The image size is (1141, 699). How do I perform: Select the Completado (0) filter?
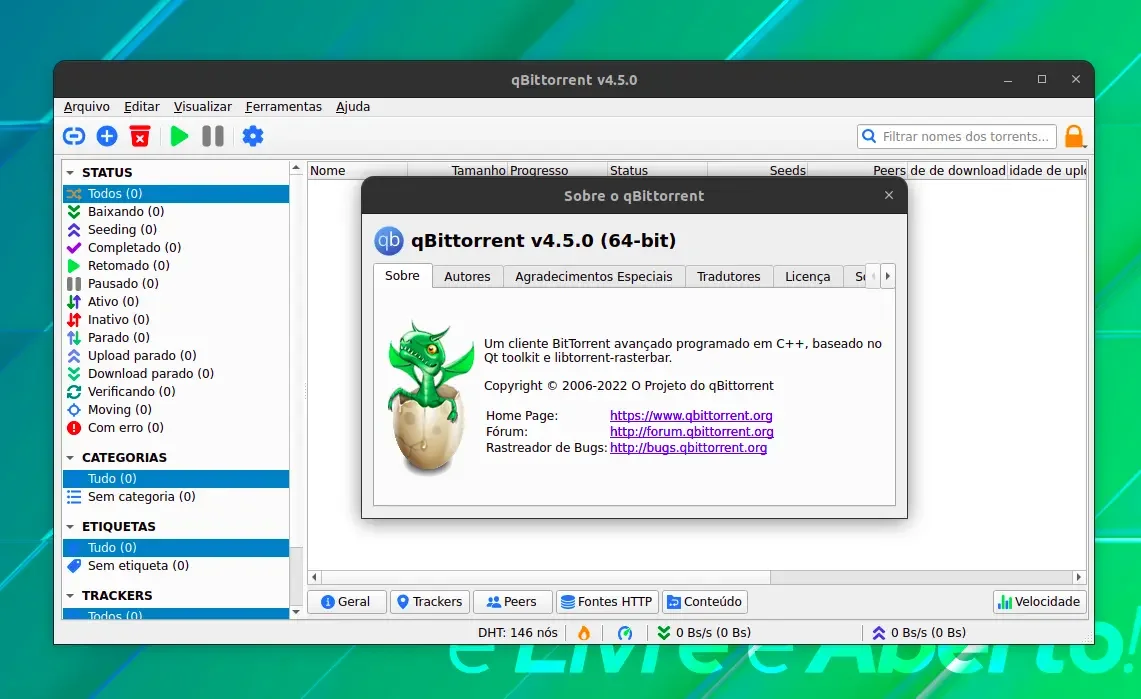176,247
